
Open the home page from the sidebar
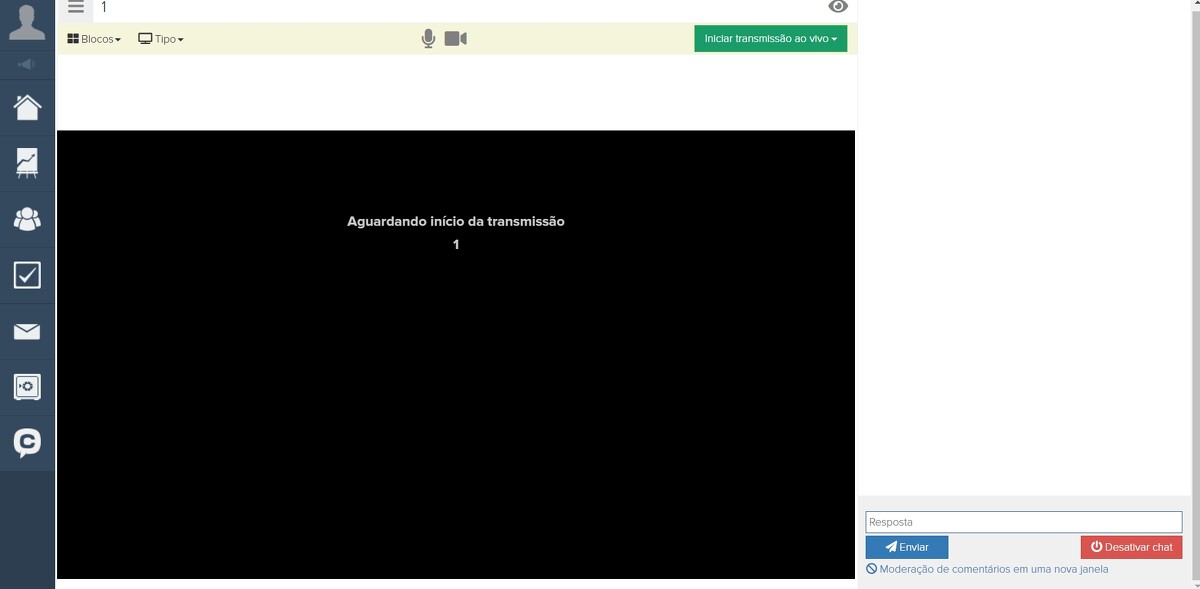(x=27, y=107)
